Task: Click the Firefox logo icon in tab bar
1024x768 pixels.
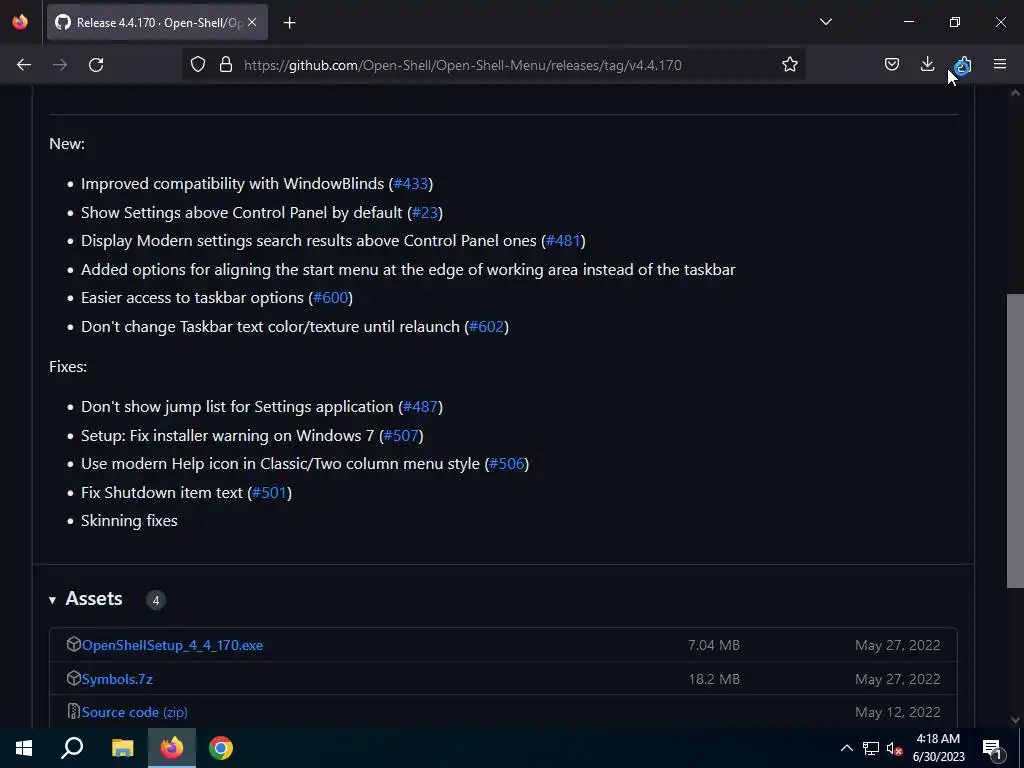Action: [20, 22]
